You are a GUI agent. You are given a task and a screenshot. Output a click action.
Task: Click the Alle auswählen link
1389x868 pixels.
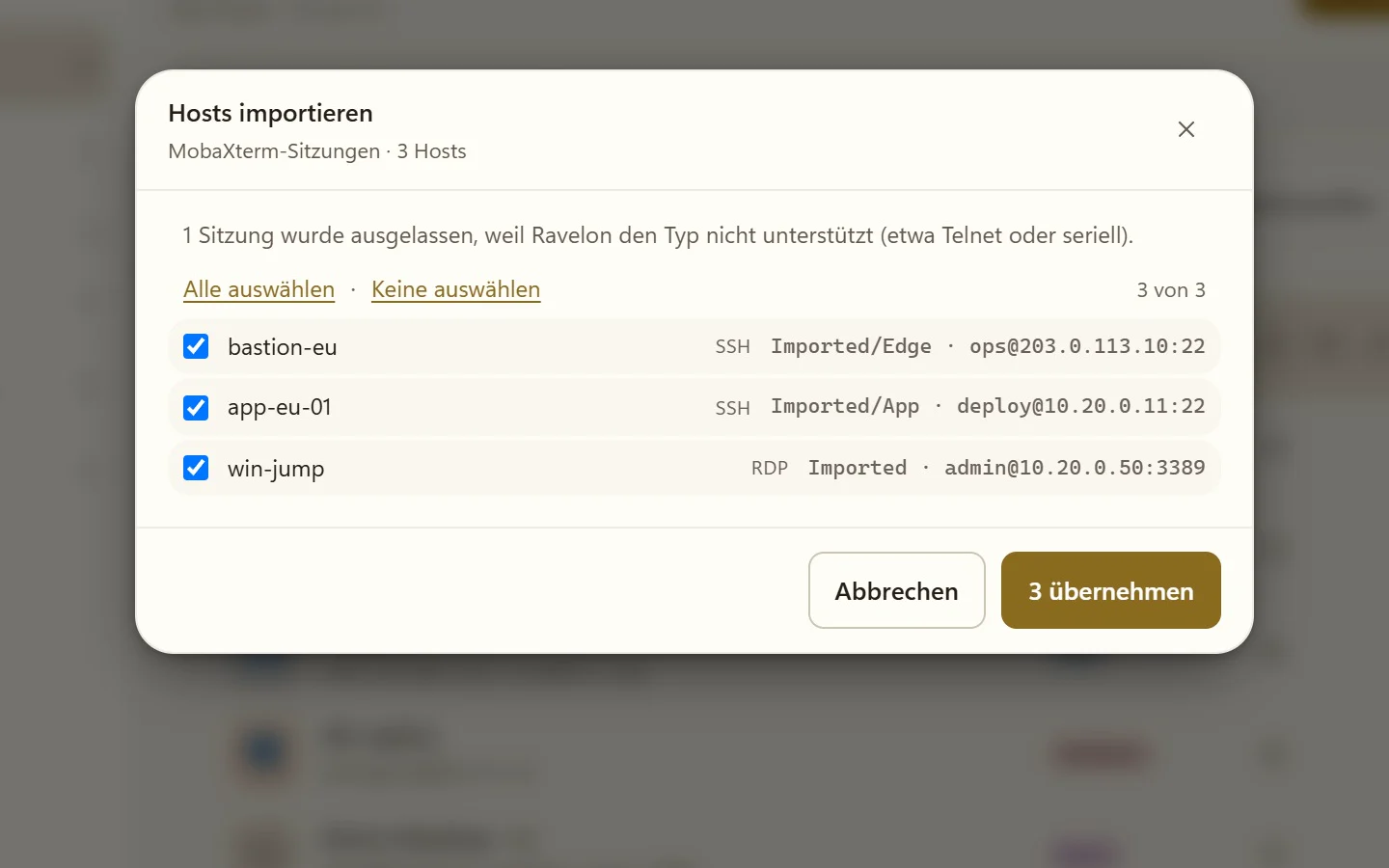(259, 289)
